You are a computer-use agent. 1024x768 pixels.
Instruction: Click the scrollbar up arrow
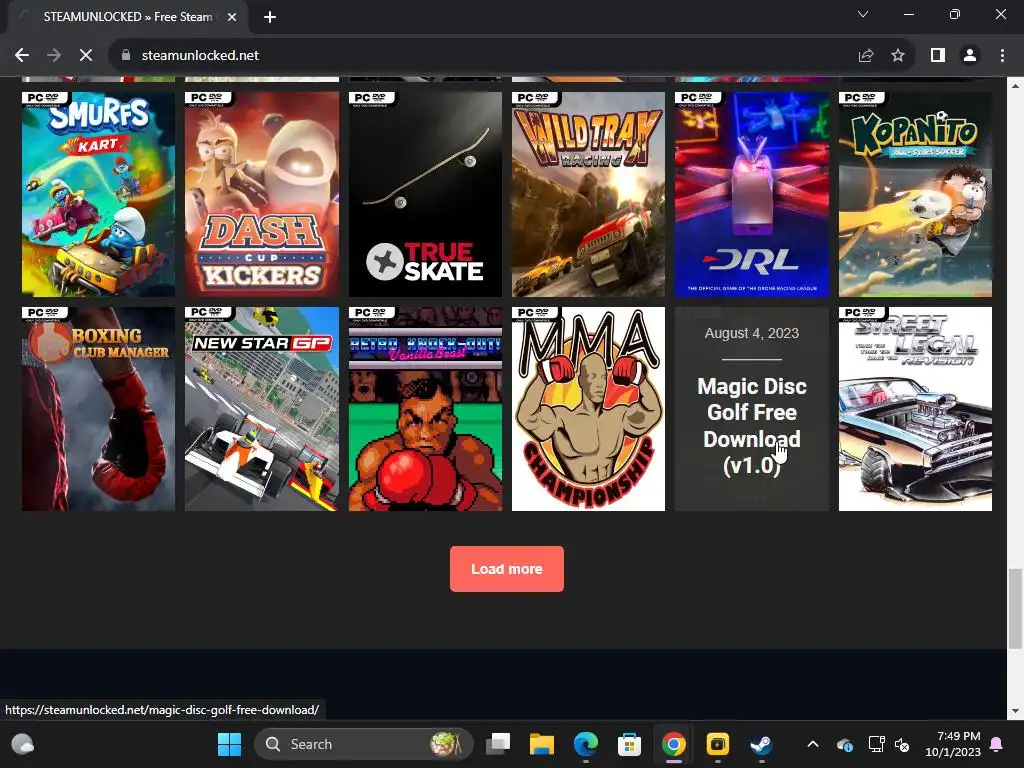[x=1016, y=85]
